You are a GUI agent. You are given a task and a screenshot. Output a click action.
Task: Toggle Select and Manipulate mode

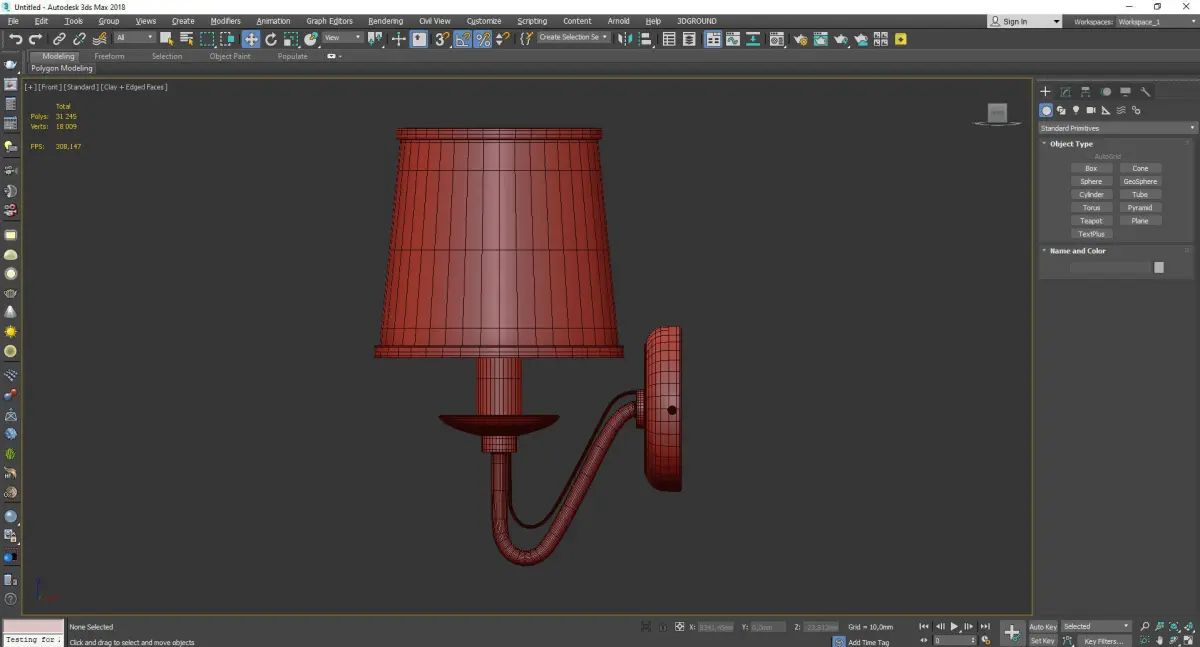point(398,39)
